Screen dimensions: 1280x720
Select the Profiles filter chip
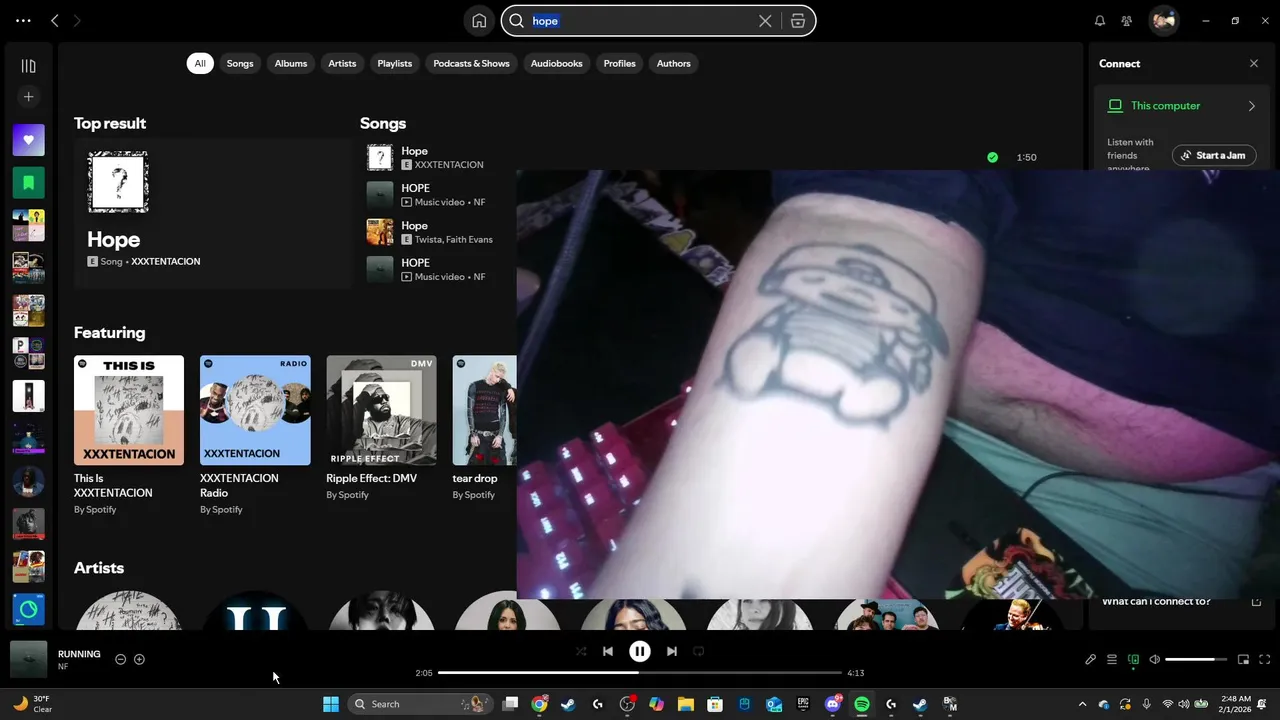[x=619, y=63]
